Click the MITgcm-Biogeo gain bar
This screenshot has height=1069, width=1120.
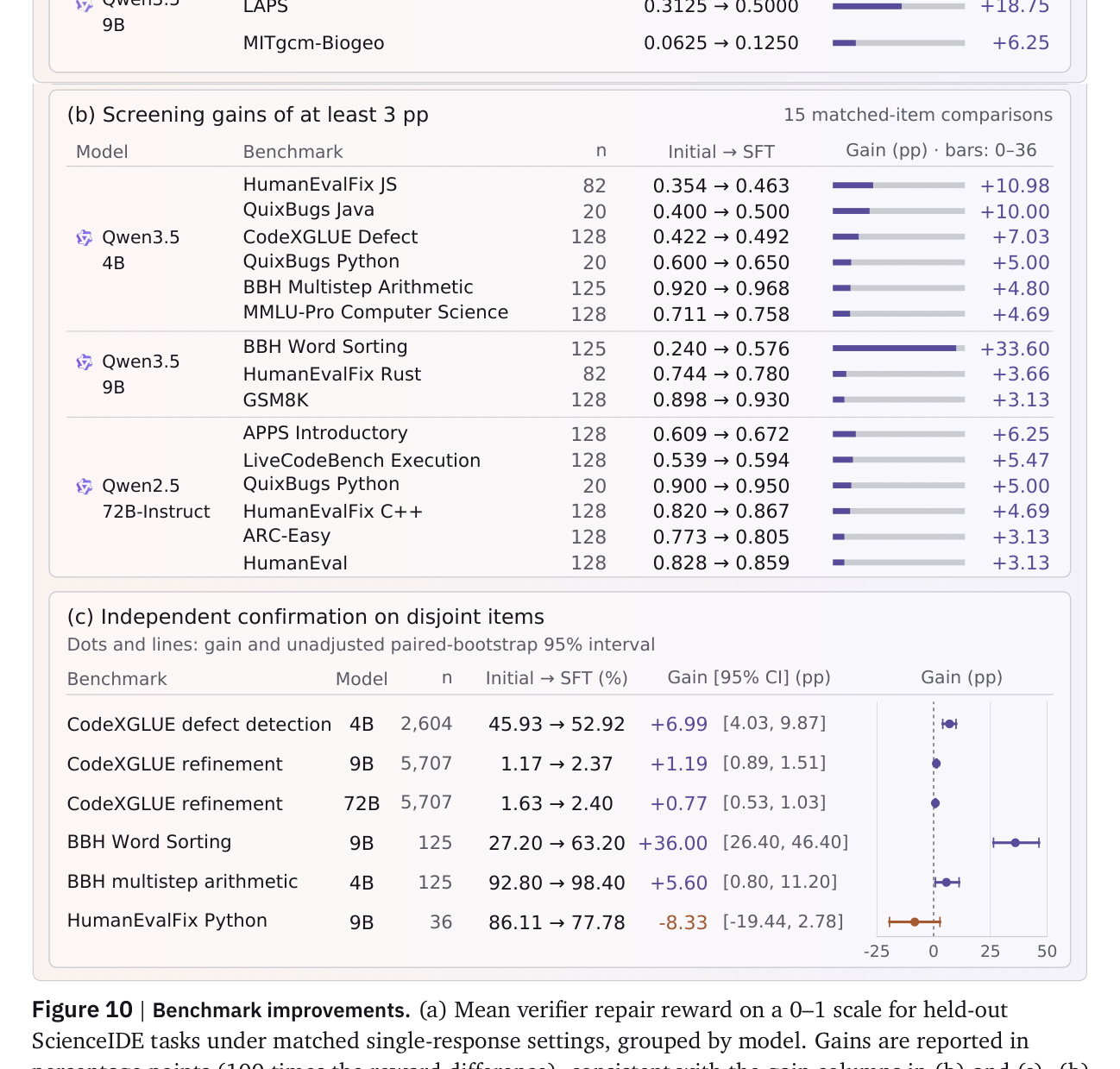point(898,42)
